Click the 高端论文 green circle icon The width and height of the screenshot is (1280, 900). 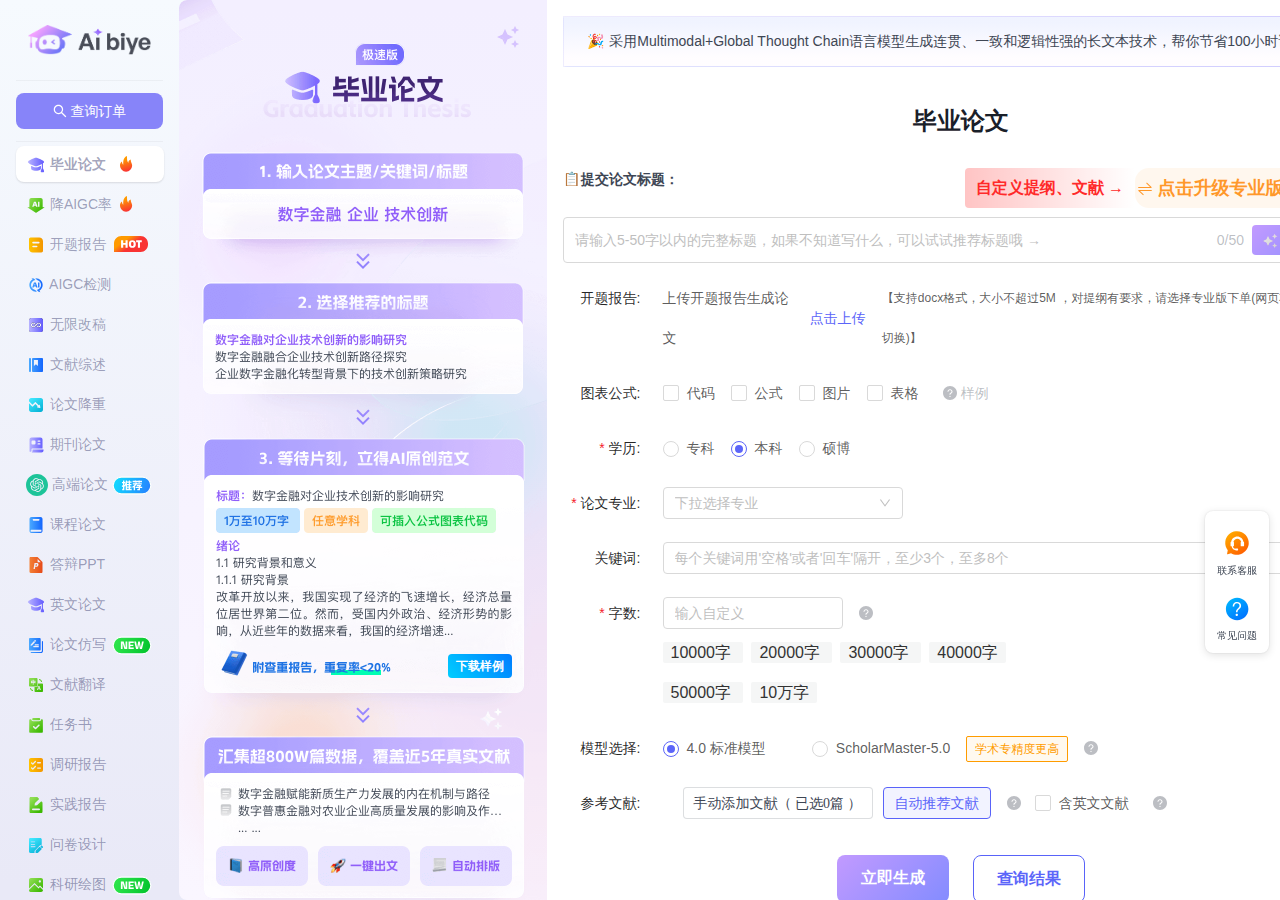click(37, 484)
